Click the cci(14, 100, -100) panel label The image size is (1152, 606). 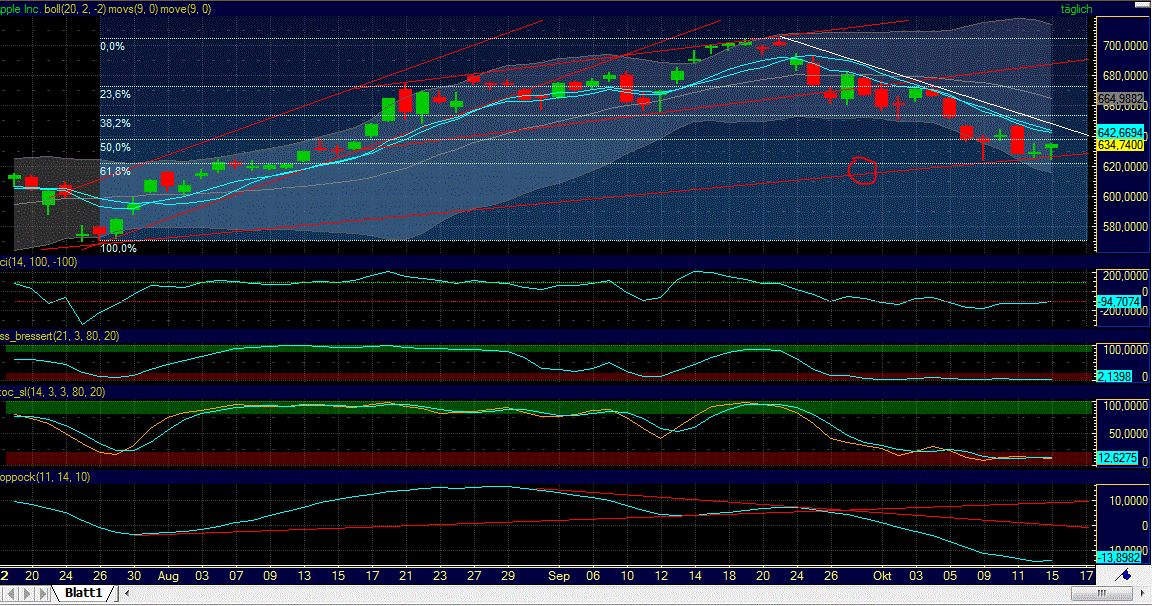coord(38,262)
